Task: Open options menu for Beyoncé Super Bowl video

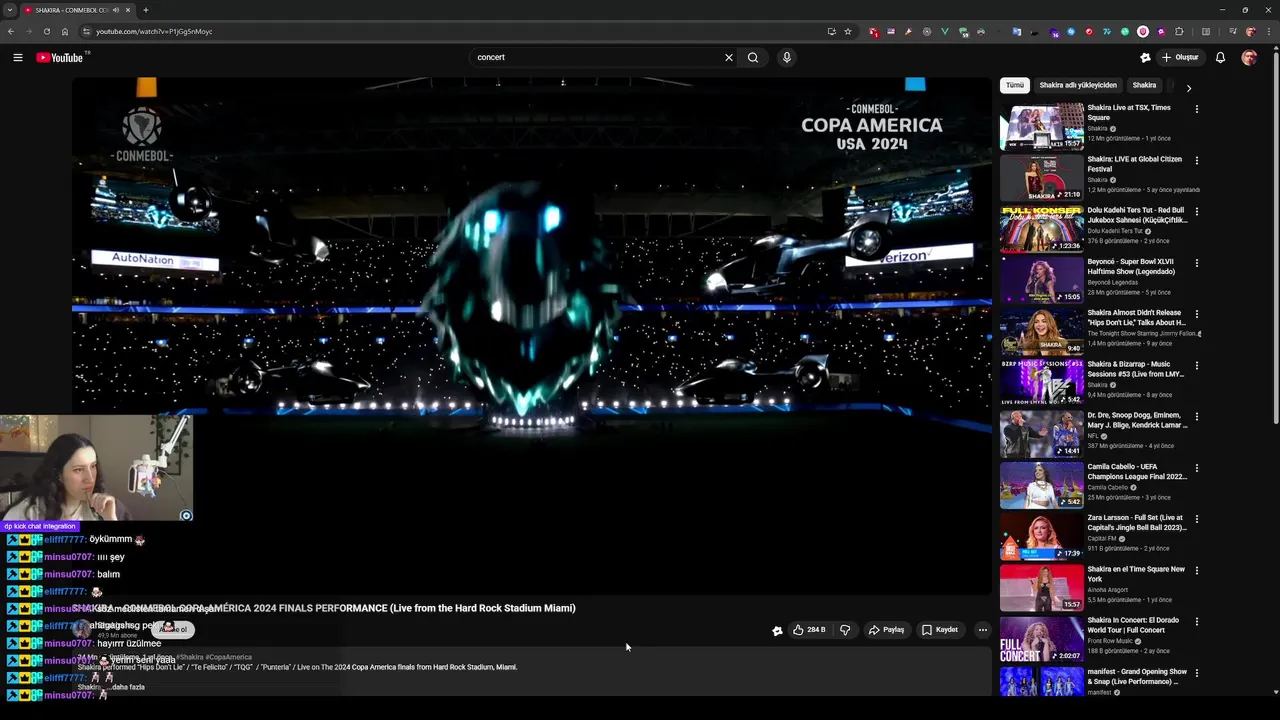Action: coord(1197,263)
